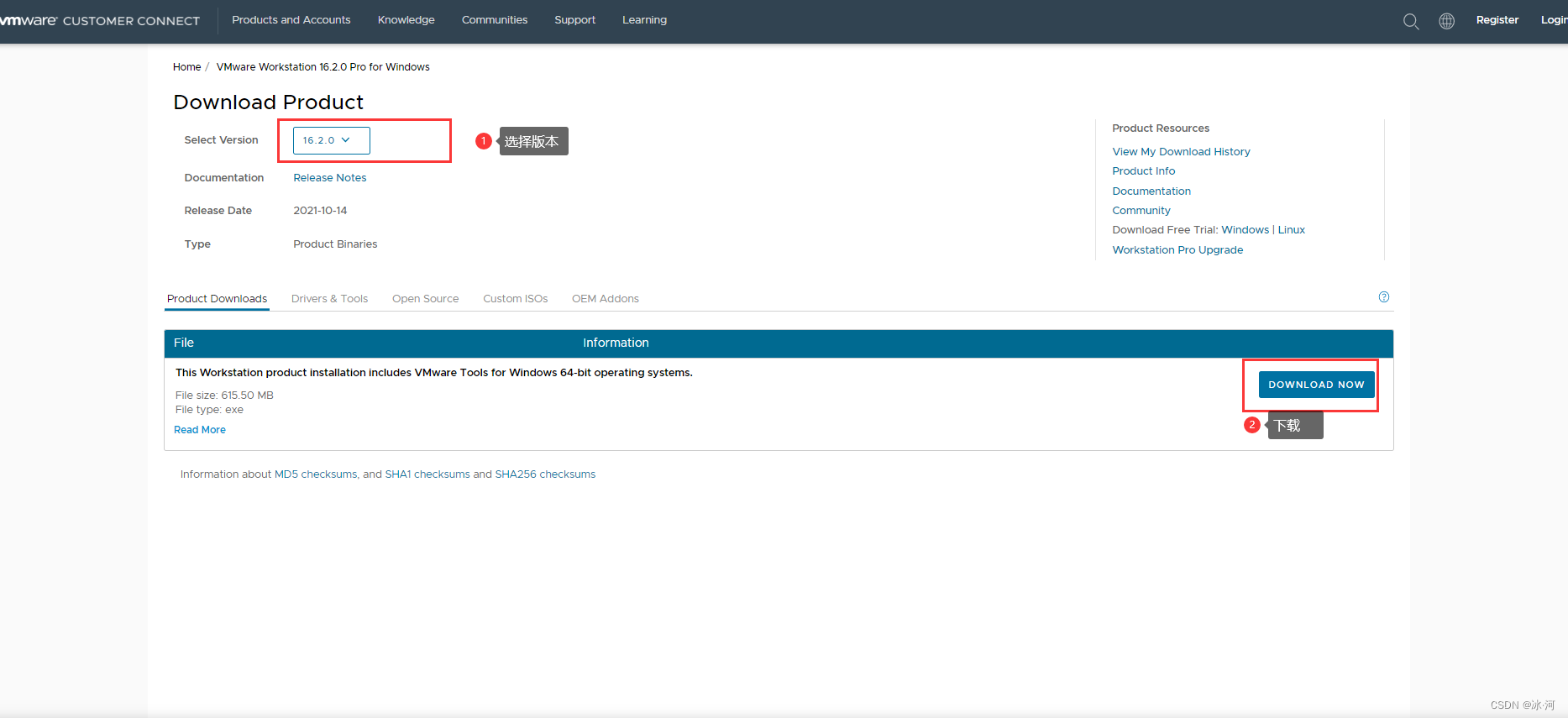Viewport: 1568px width, 718px height.
Task: Click the Windows free trial link
Action: pos(1245,230)
